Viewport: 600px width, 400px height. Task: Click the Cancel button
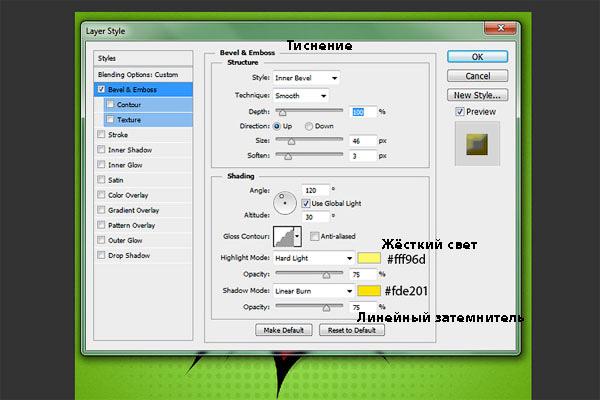coord(477,76)
